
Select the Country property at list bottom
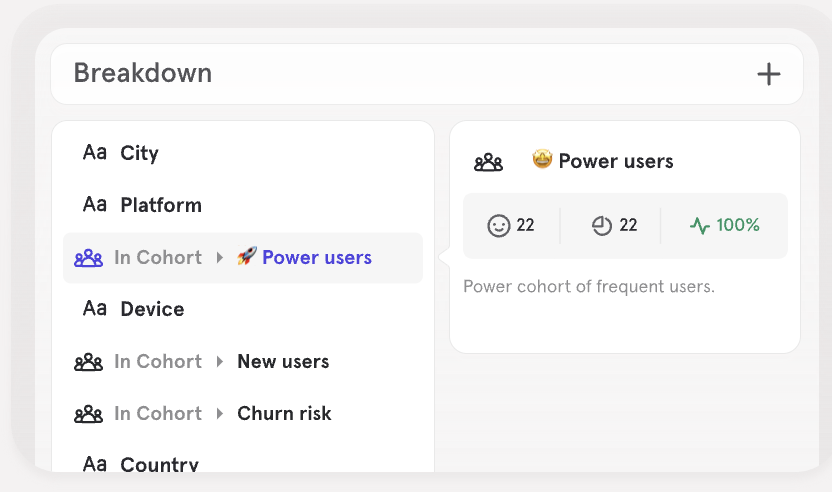[159, 465]
